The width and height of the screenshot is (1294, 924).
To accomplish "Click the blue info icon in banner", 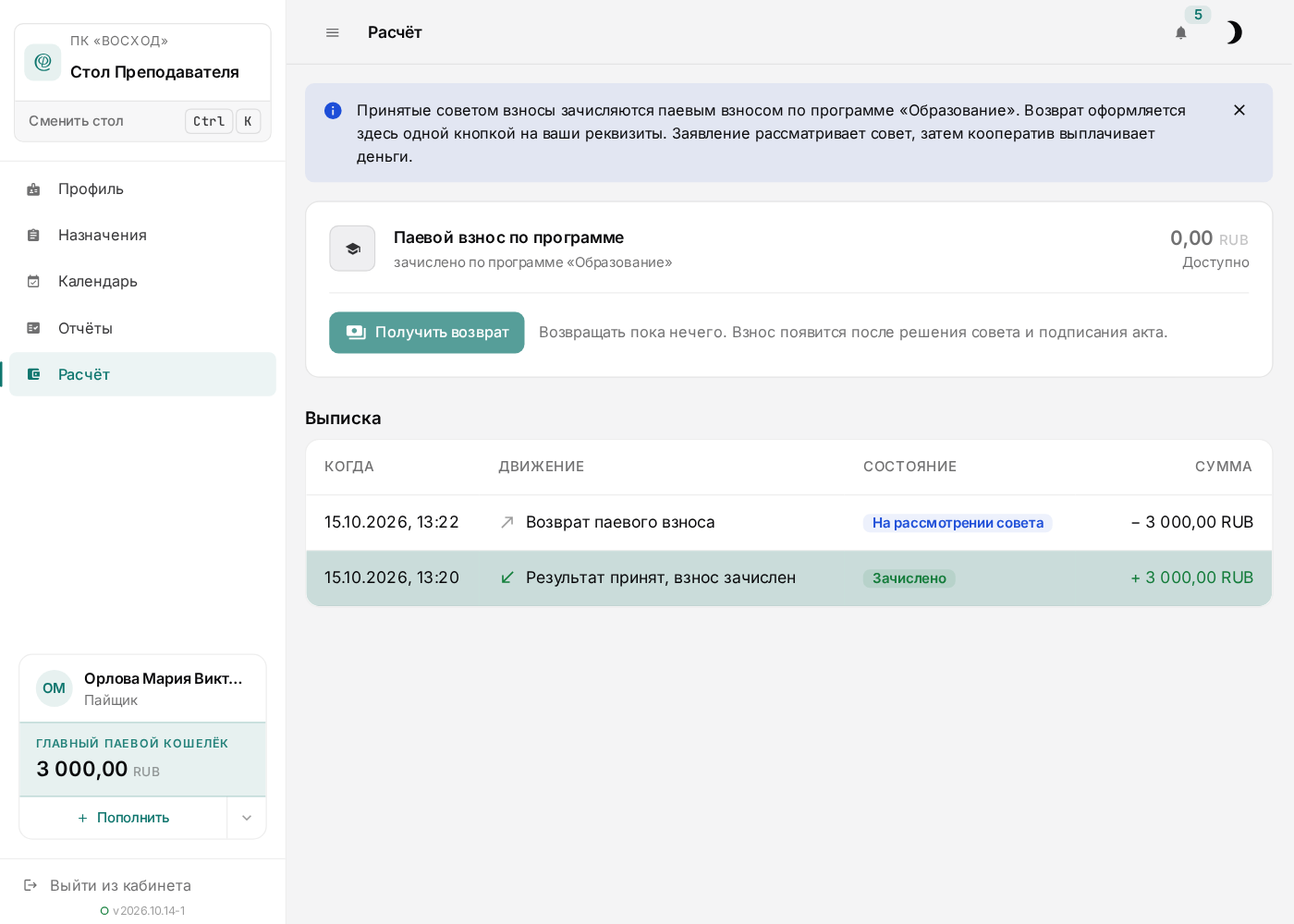I will tap(333, 111).
